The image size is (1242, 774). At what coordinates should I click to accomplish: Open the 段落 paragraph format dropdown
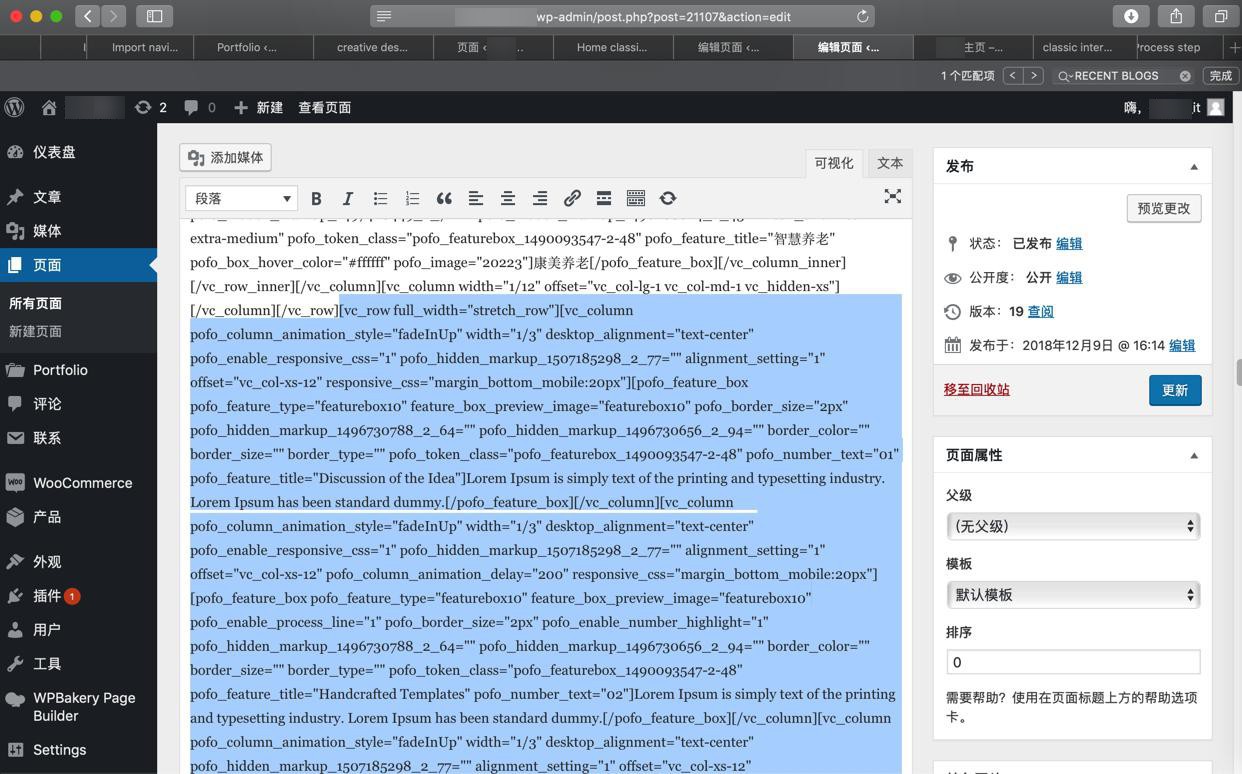241,198
